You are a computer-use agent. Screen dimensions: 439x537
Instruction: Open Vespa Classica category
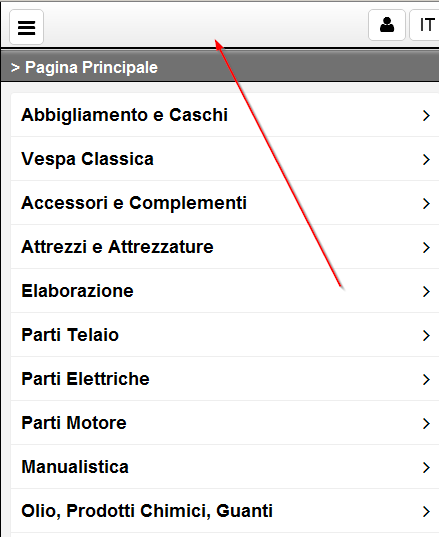click(x=225, y=159)
